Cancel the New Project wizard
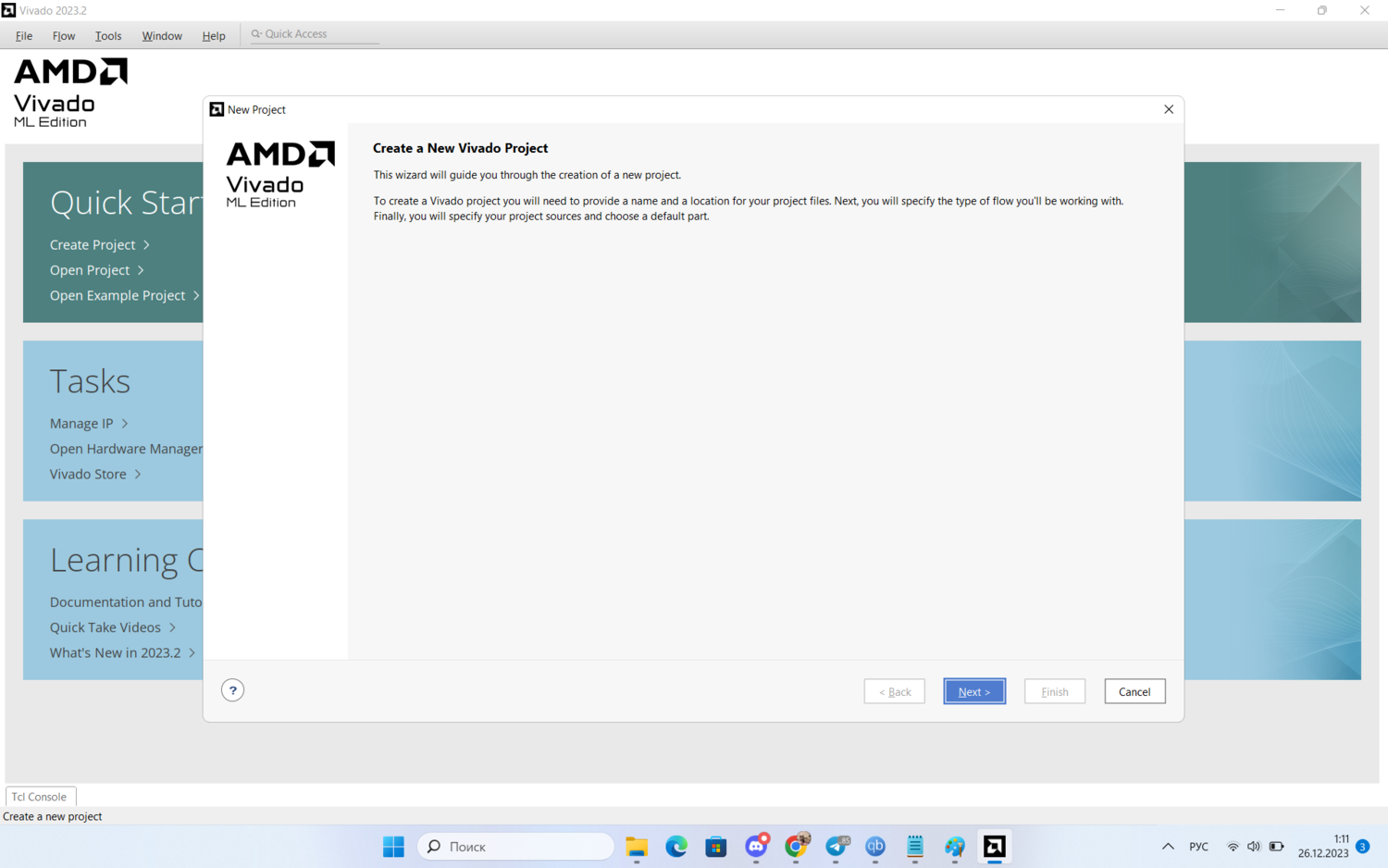Screen dimensions: 1388x868 pyautogui.click(x=1134, y=691)
